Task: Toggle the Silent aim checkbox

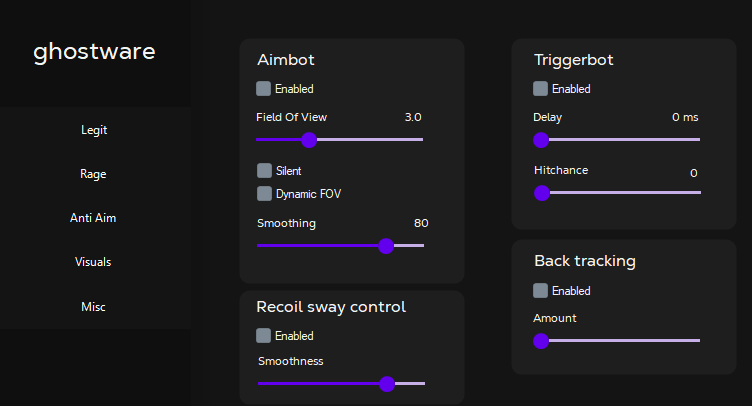Action: 264,171
